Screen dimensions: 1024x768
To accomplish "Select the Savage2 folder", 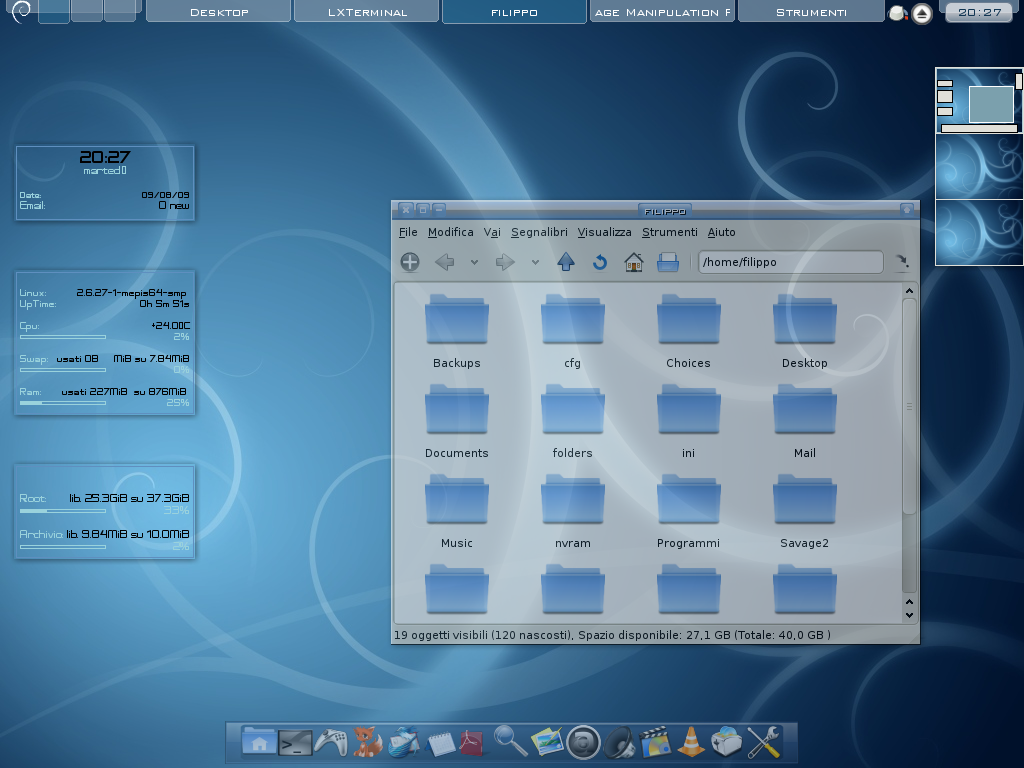I will tap(805, 512).
